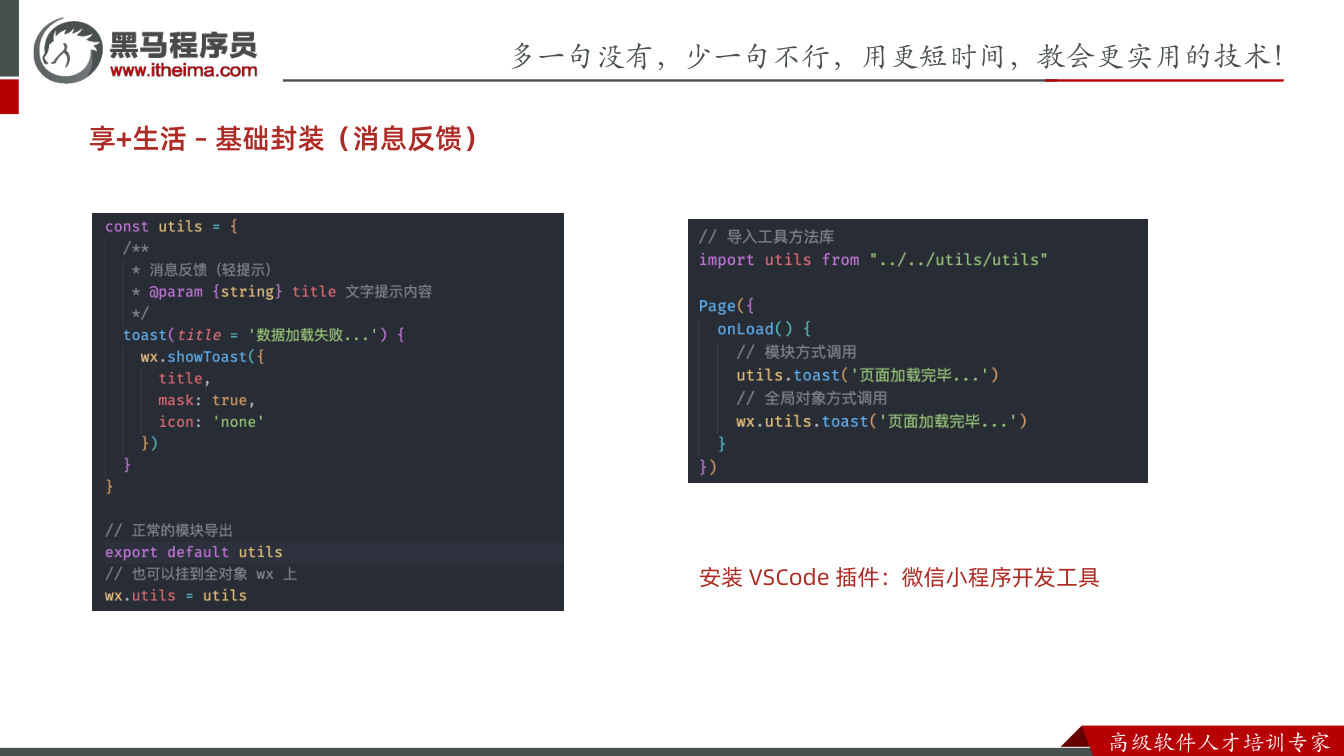The image size is (1344, 756).
Task: Click the onLoad() method line
Action: [764, 329]
